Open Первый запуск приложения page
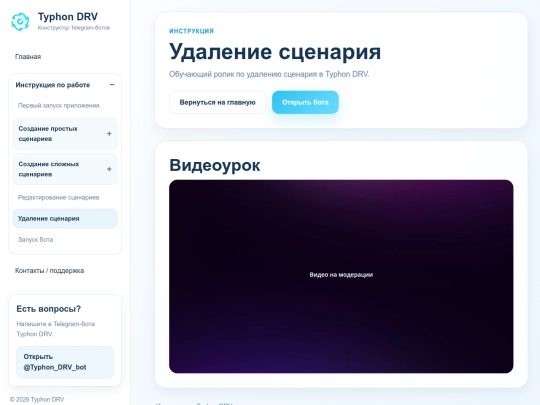Image resolution: width=540 pixels, height=405 pixels. [59, 105]
